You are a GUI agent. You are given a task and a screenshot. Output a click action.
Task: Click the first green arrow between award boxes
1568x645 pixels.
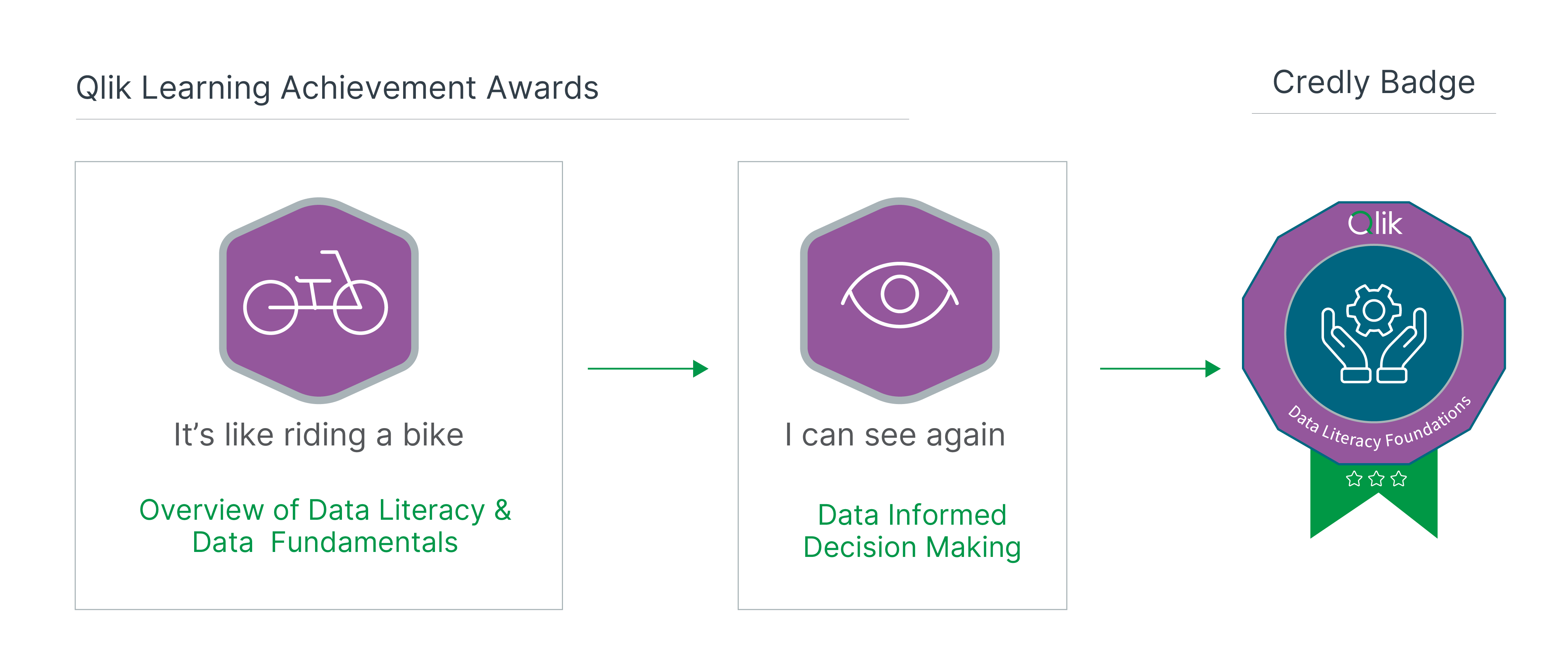point(647,368)
